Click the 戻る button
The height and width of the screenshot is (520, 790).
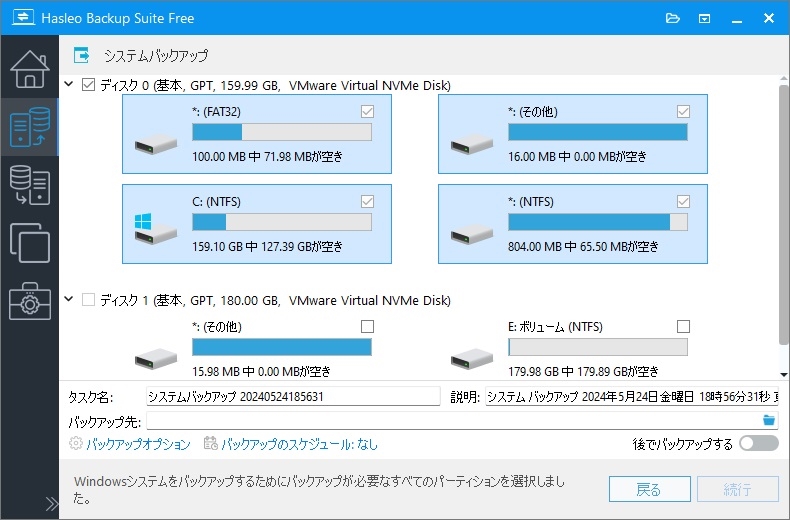click(649, 489)
